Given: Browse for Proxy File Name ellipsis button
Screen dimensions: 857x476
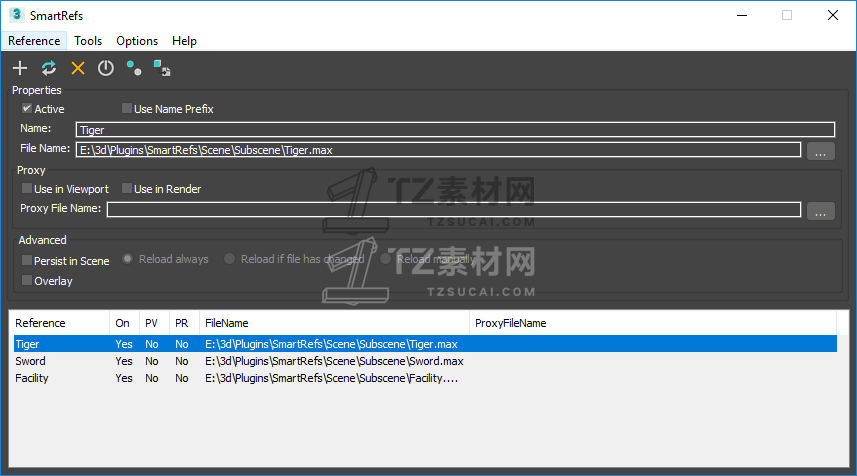Looking at the screenshot, I should pyautogui.click(x=820, y=210).
